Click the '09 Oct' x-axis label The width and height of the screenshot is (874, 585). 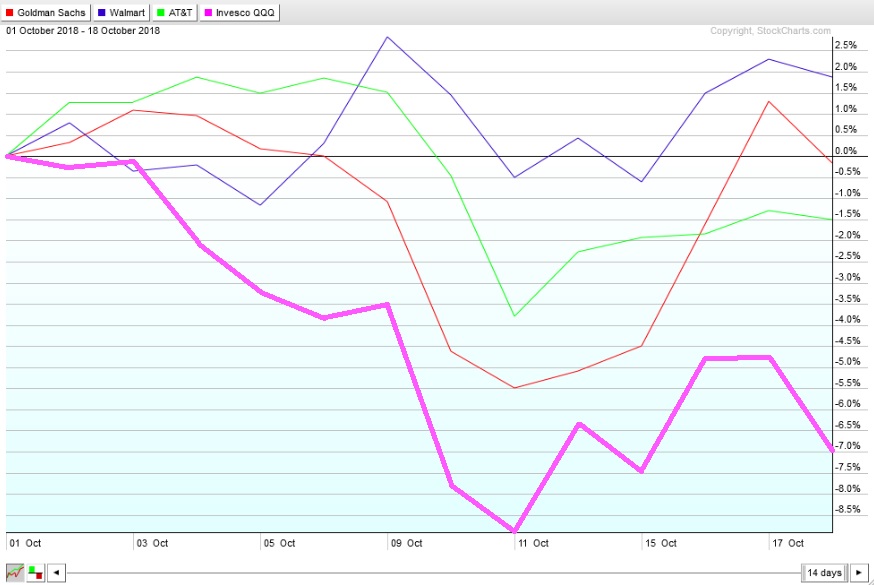(406, 543)
